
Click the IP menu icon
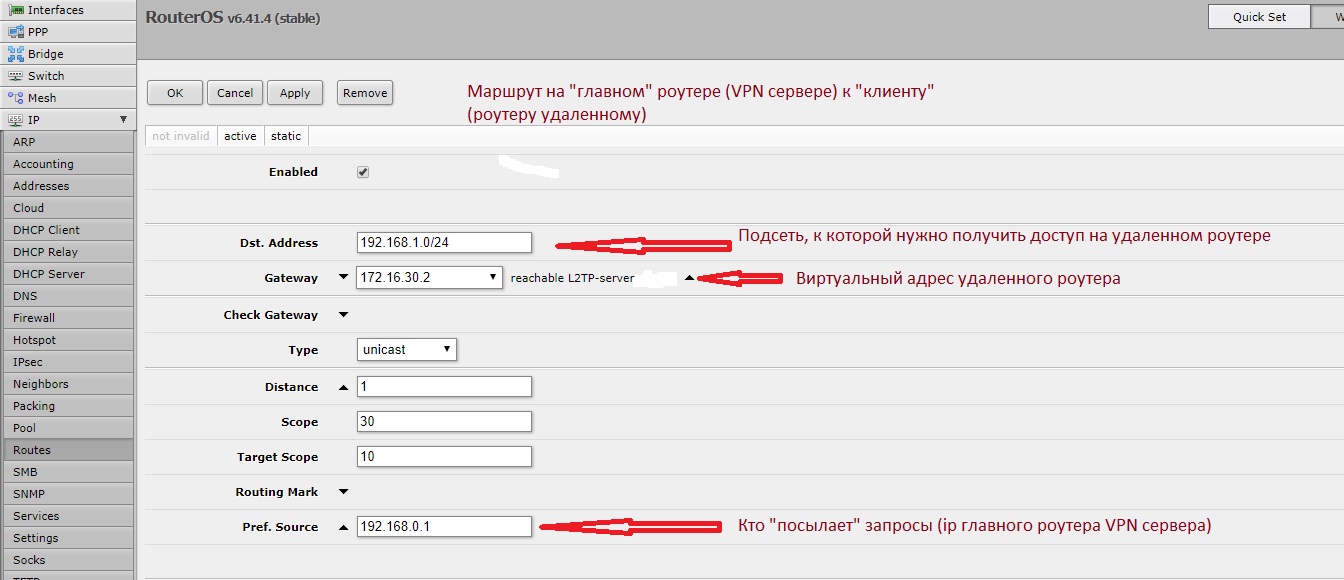15,120
